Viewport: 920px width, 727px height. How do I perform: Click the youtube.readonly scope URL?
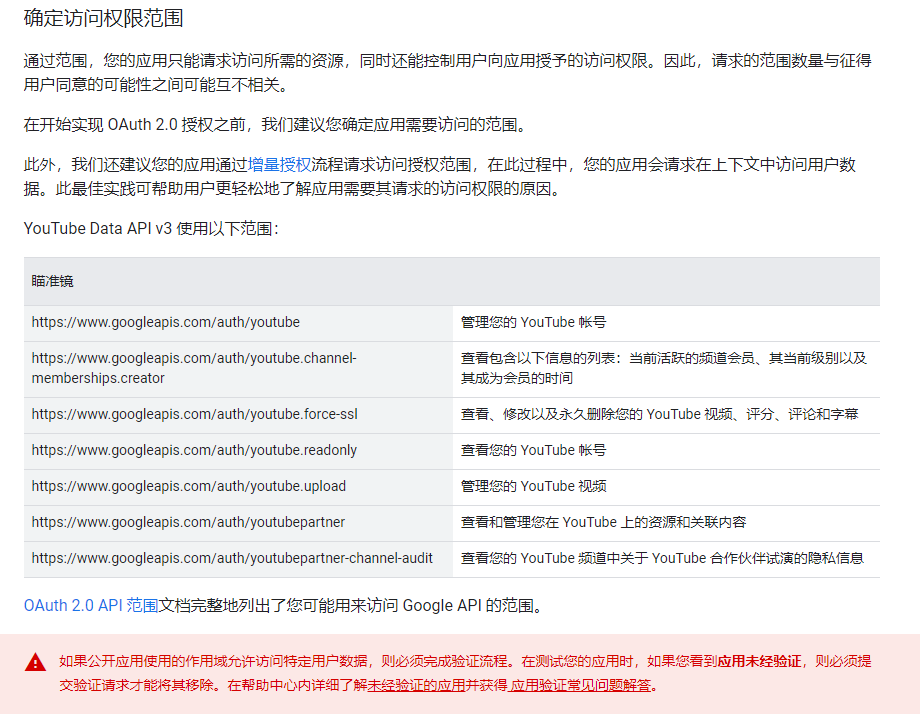(x=194, y=450)
